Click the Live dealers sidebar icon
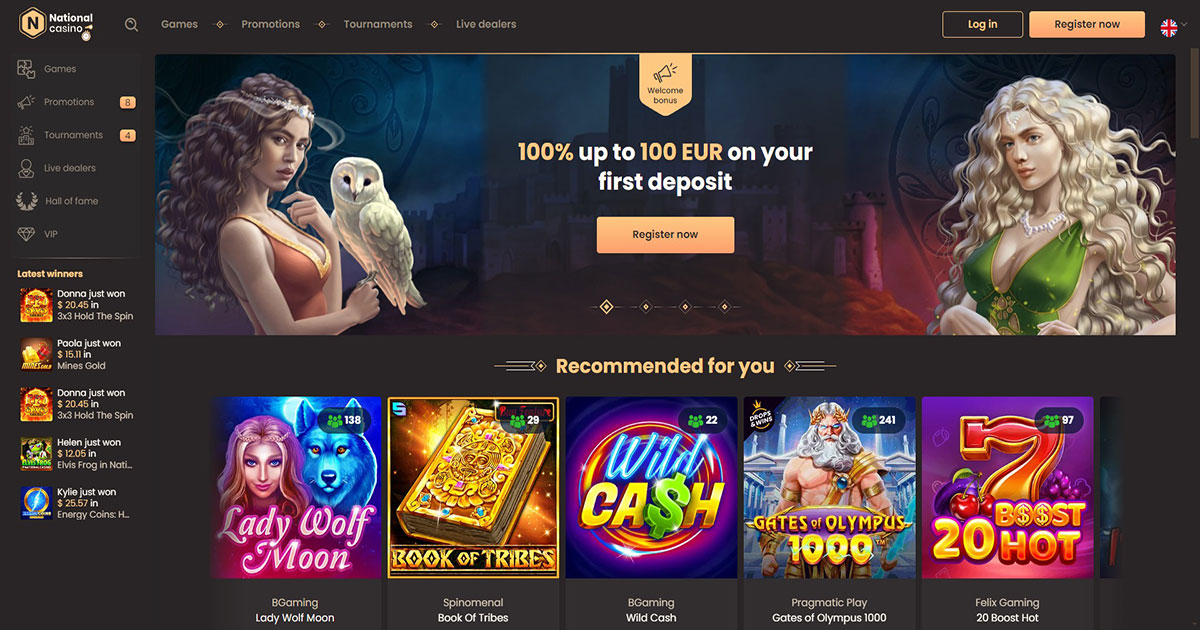Viewport: 1200px width, 630px height. tap(27, 168)
